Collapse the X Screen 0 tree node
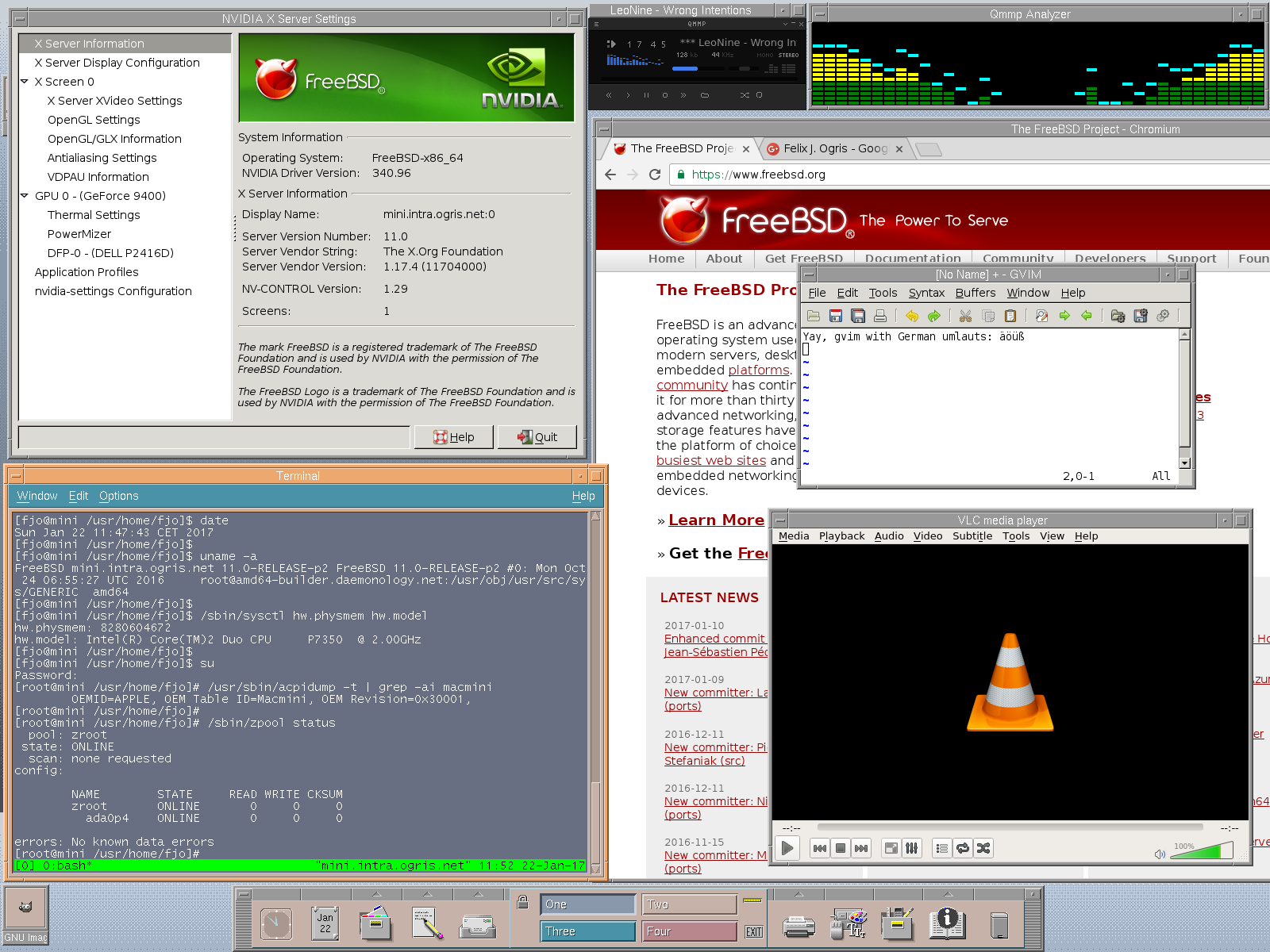The height and width of the screenshot is (952, 1270). 25,82
